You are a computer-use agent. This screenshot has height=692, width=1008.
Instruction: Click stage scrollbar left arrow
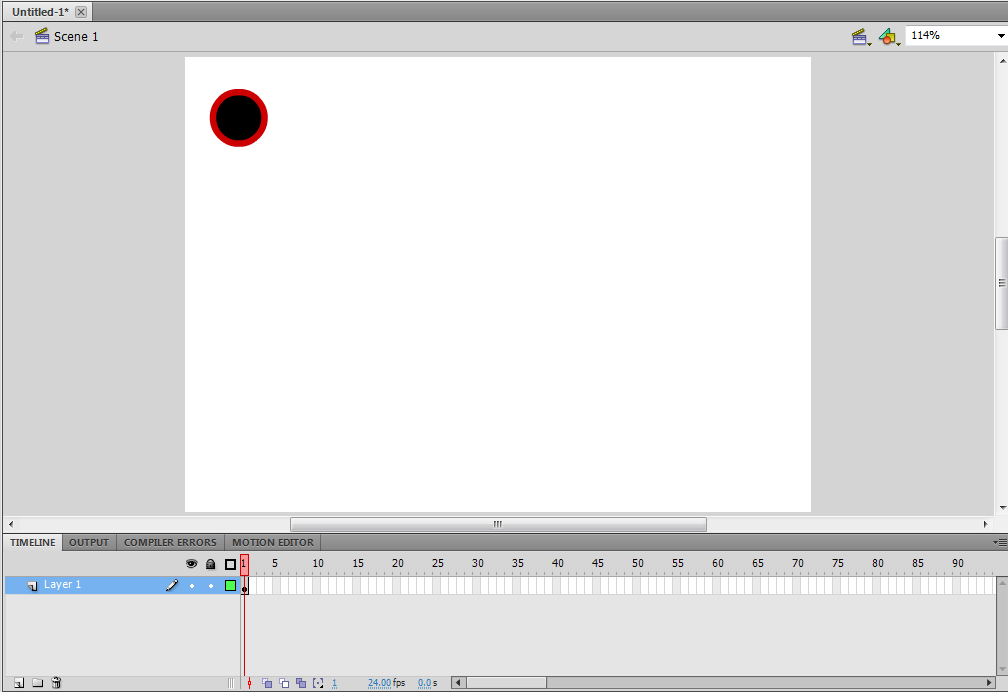pos(11,524)
